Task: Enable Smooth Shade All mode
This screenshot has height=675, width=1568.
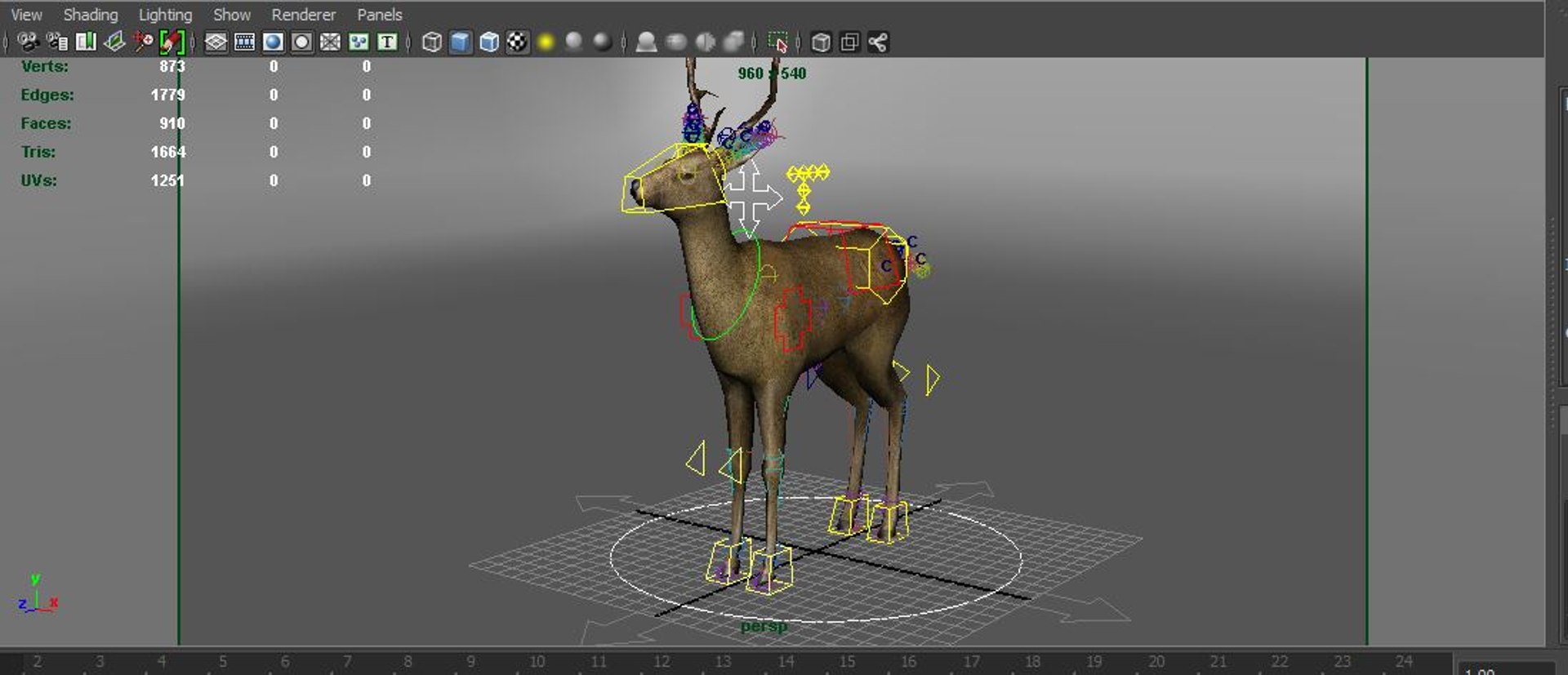Action: click(x=460, y=42)
